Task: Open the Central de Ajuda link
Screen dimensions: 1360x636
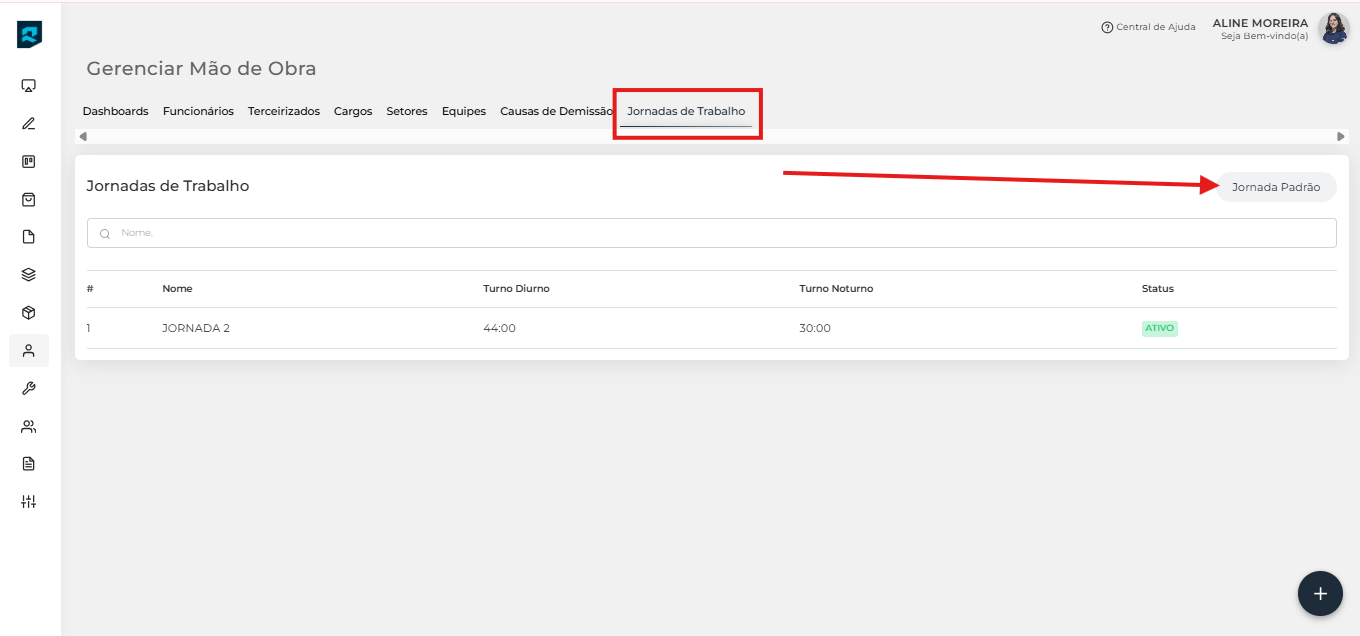Action: pyautogui.click(x=1148, y=27)
